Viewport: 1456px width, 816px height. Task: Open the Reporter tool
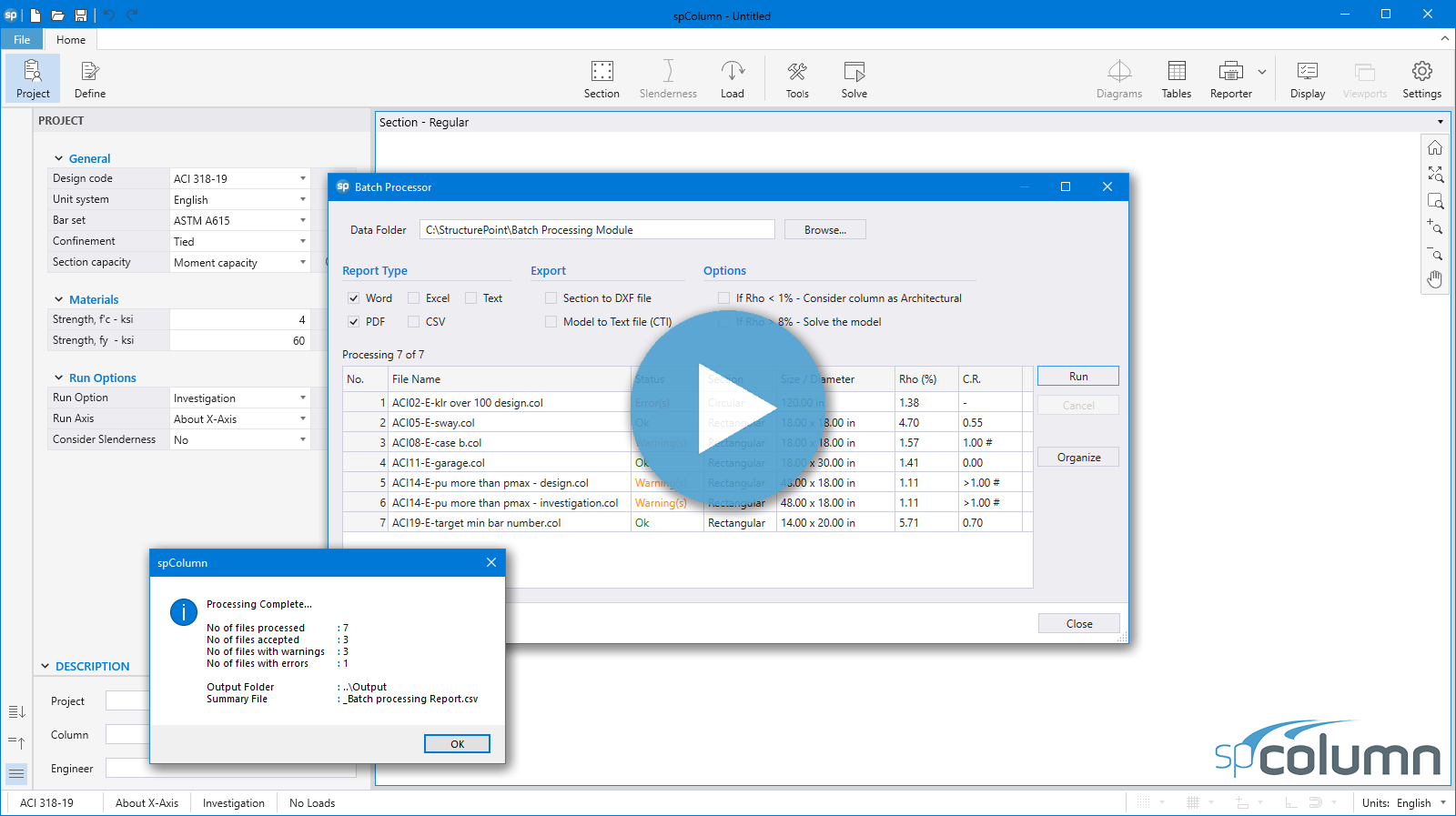[1231, 78]
